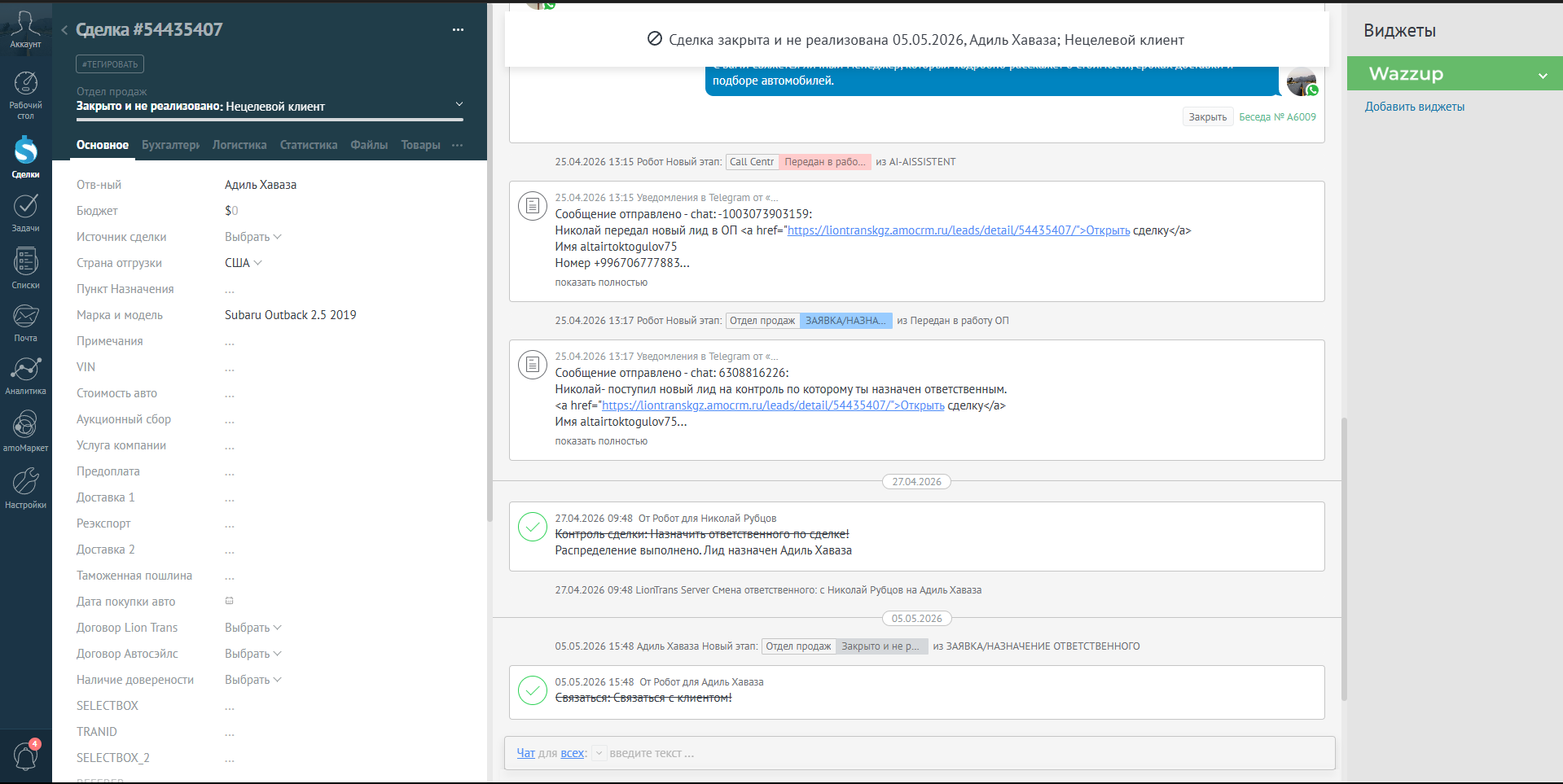Click the note icon of 13:17 Telegram notification
Image resolution: width=1563 pixels, height=784 pixels.
pyautogui.click(x=533, y=365)
